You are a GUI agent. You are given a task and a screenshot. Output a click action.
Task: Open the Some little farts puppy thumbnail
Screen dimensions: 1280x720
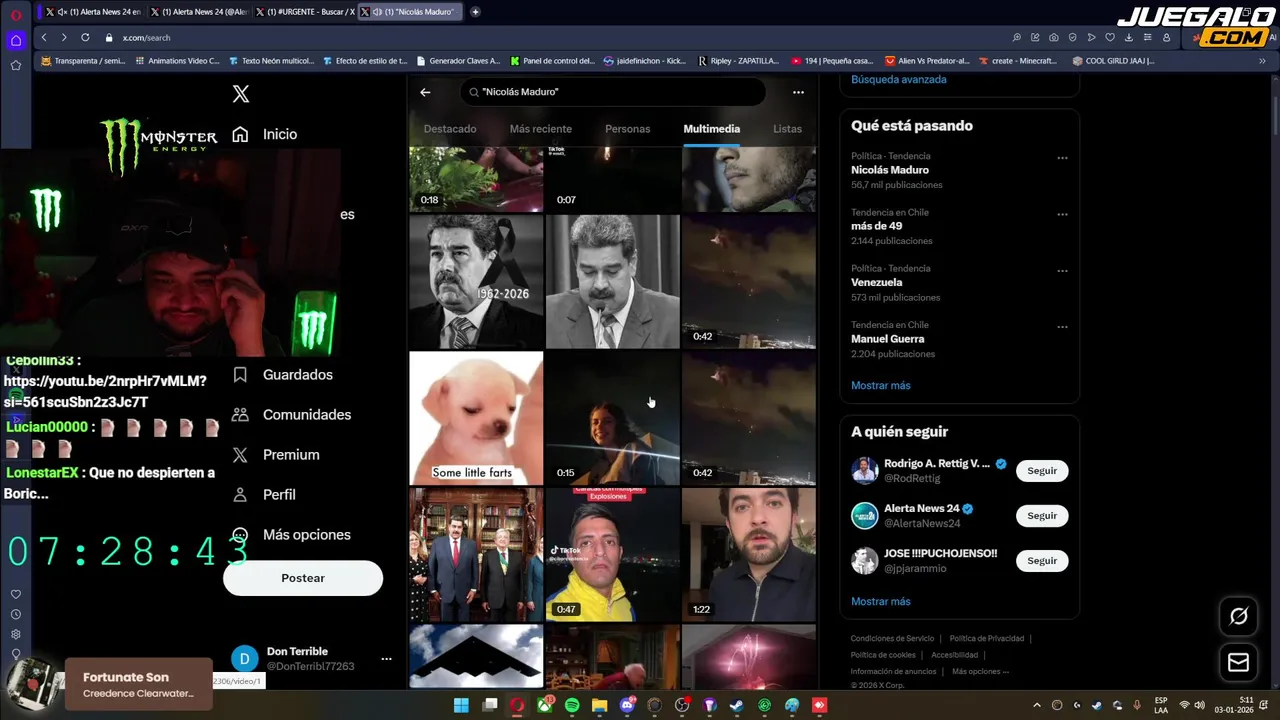pyautogui.click(x=476, y=418)
